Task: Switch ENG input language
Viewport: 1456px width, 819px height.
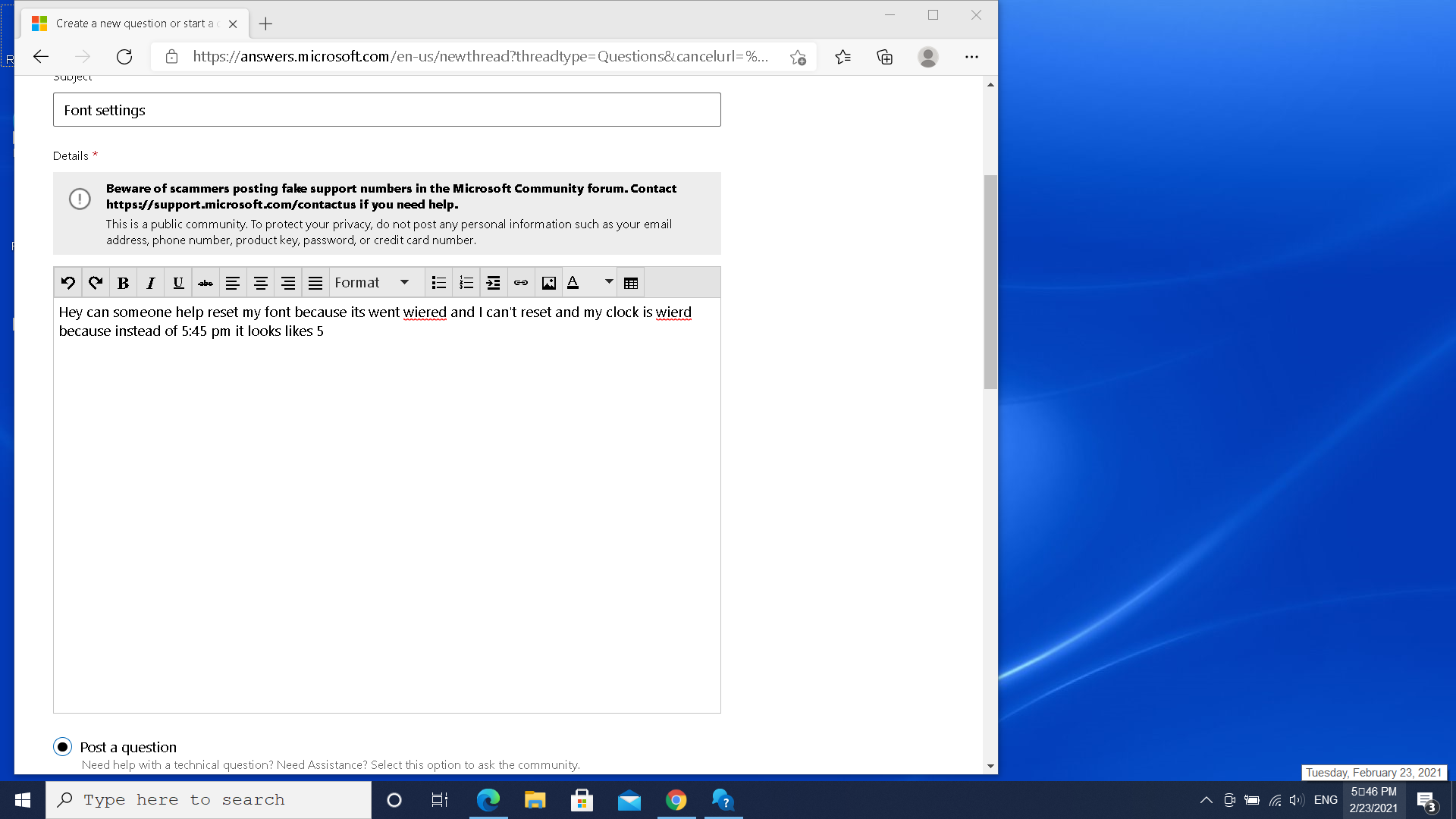Action: click(x=1326, y=800)
